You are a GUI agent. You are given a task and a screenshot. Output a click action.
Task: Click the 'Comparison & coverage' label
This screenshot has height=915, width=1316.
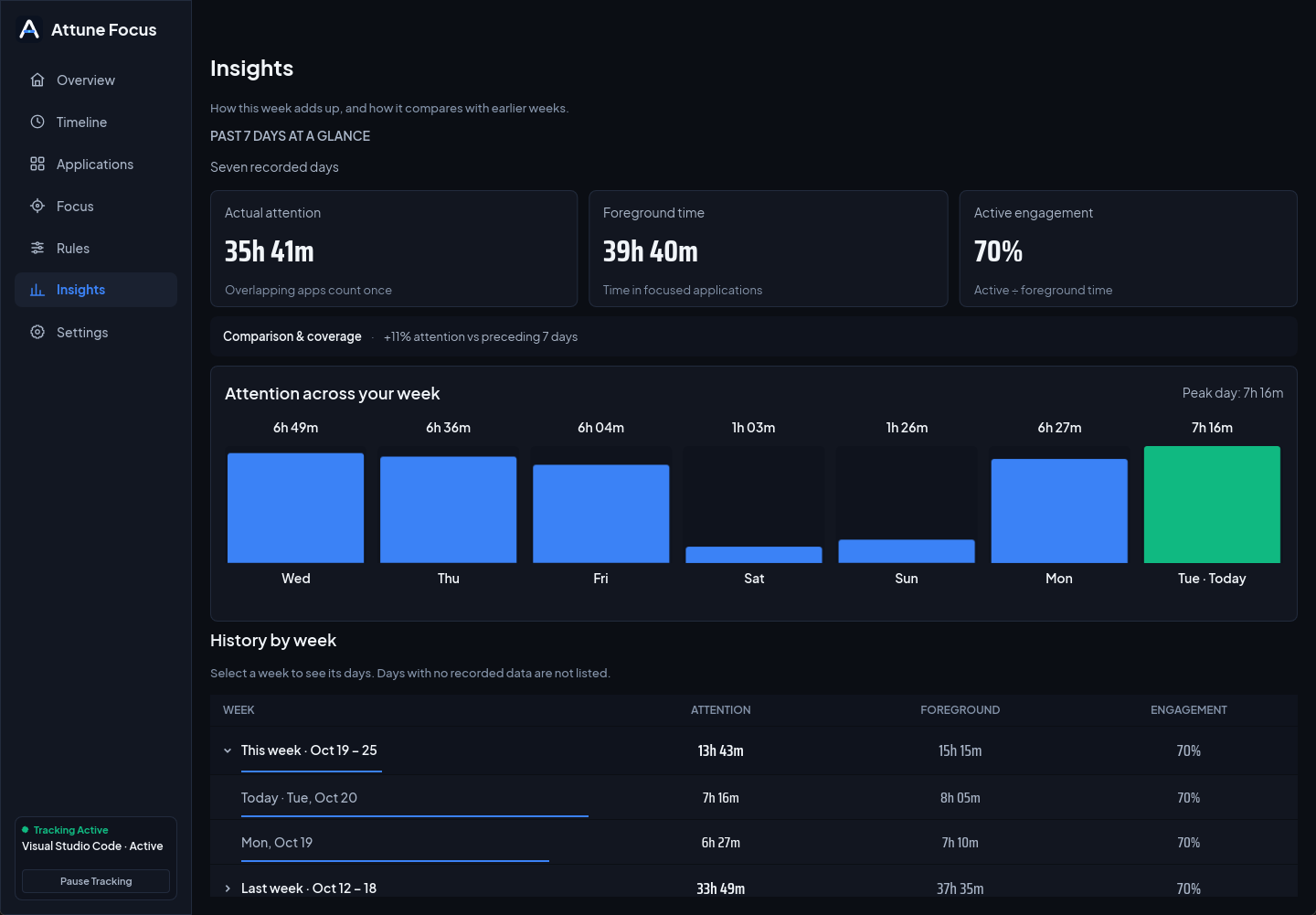click(292, 336)
